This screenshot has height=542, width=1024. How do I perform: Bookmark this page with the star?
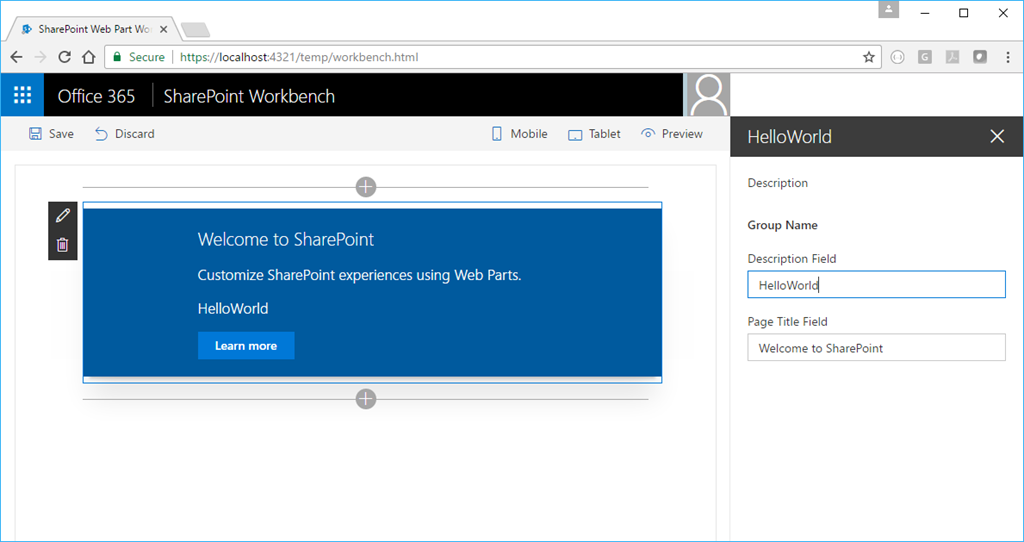point(869,57)
